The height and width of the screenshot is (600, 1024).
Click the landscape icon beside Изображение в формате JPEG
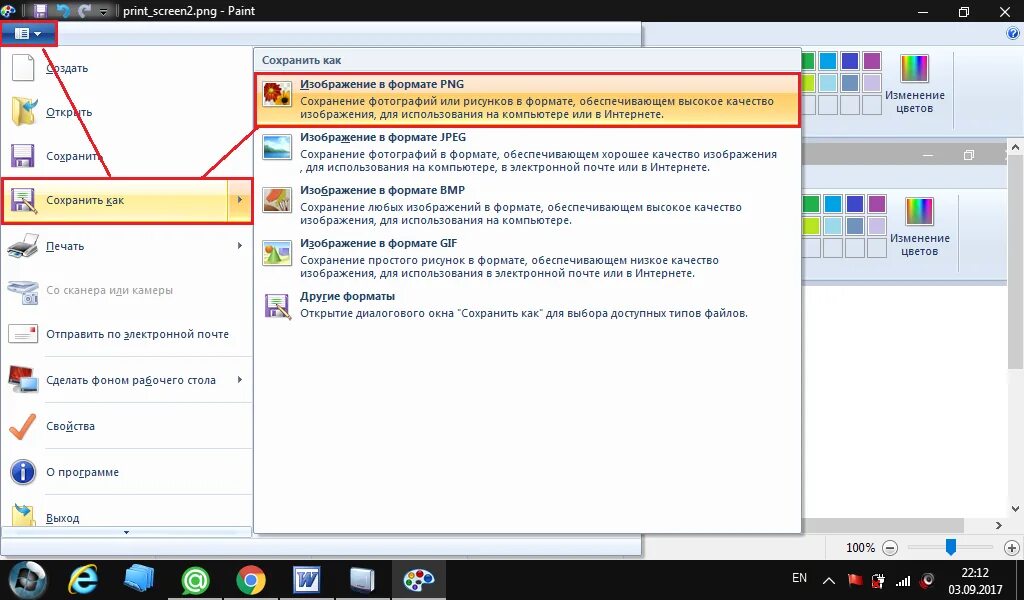pos(277,147)
